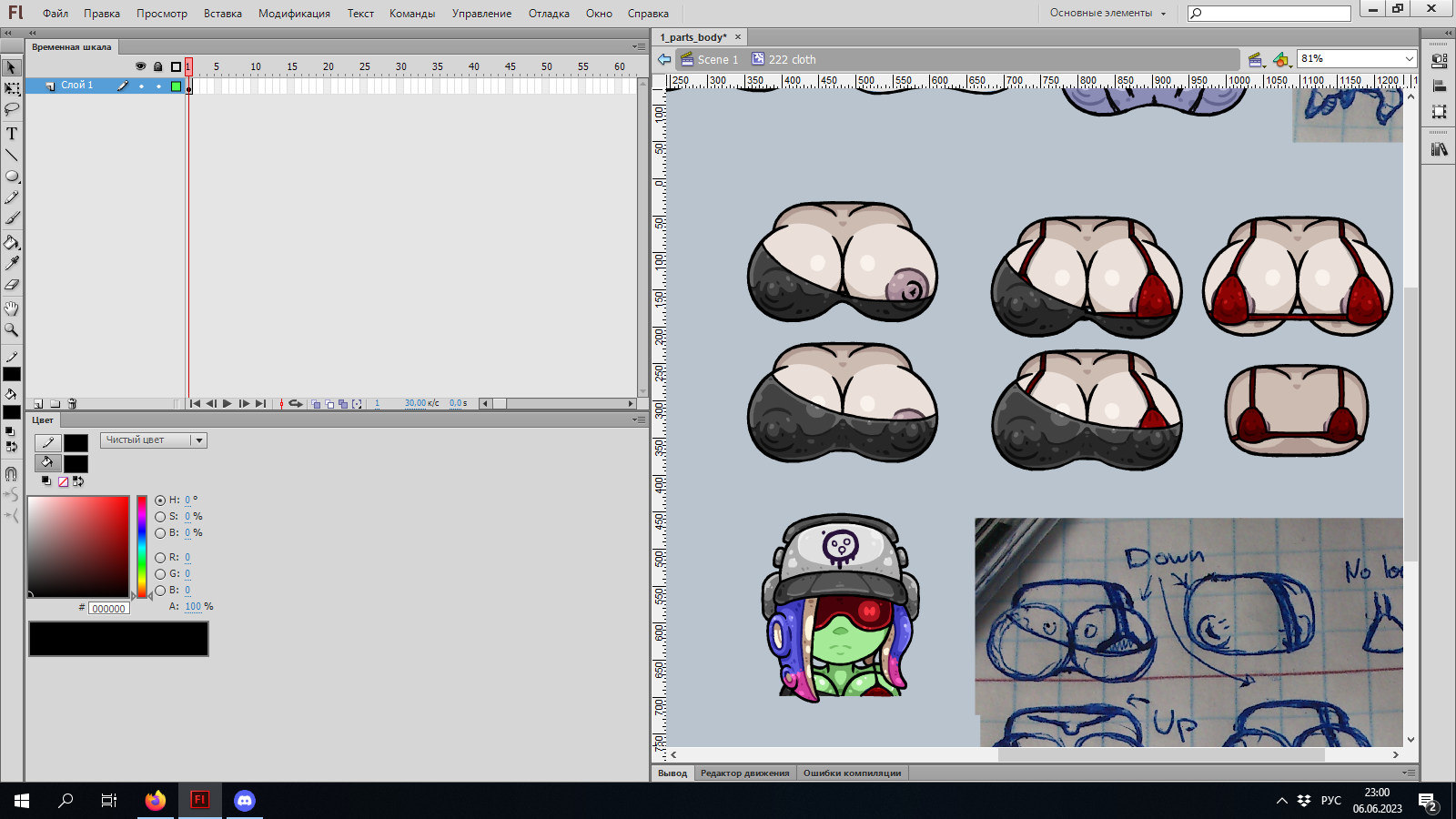Viewport: 1456px width, 819px height.
Task: Delete layer with trash icon
Action: click(x=72, y=403)
